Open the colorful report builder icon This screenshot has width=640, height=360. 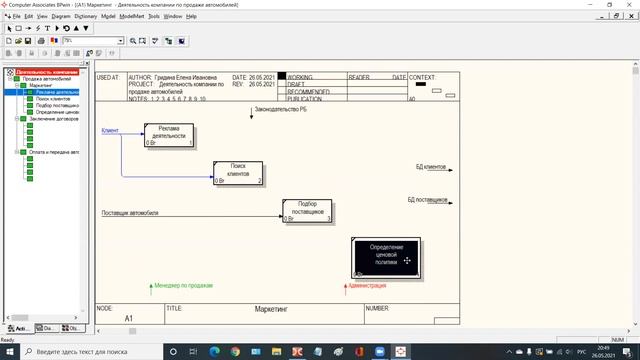[54, 41]
